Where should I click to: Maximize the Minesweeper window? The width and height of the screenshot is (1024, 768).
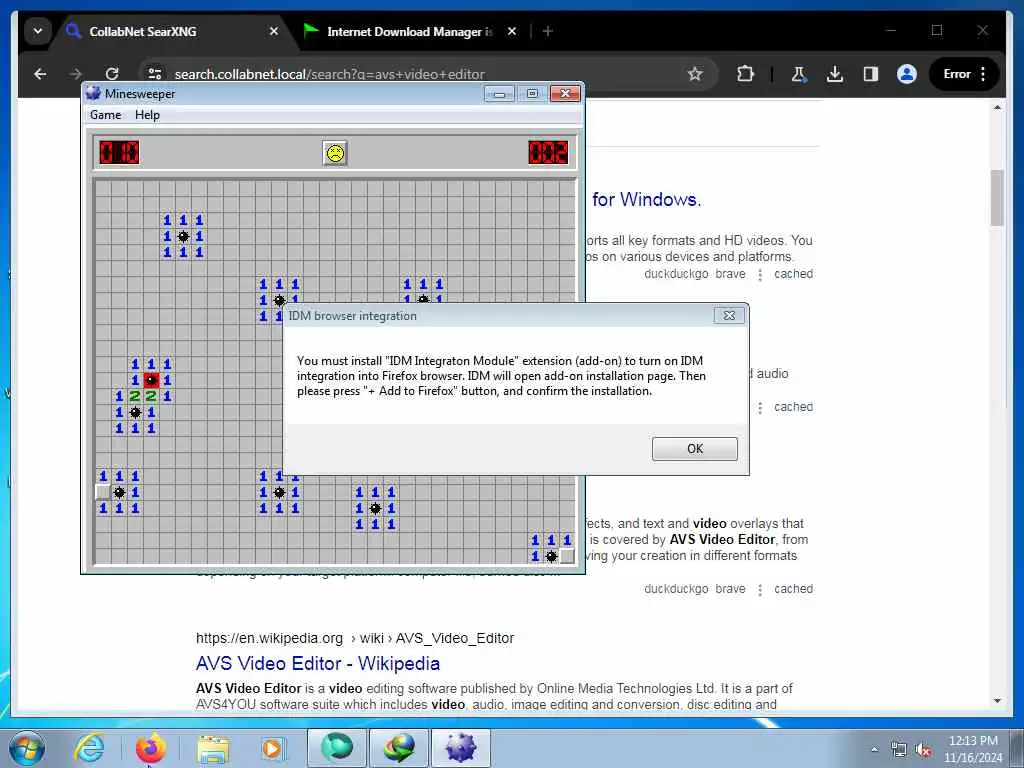tap(532, 94)
